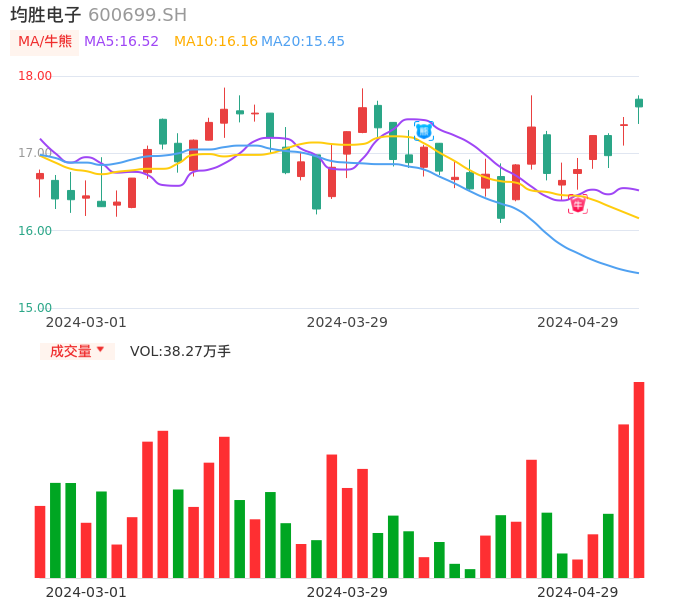Toggle the MA10:16.16 legend label
This screenshot has height=606, width=686.
(x=215, y=42)
